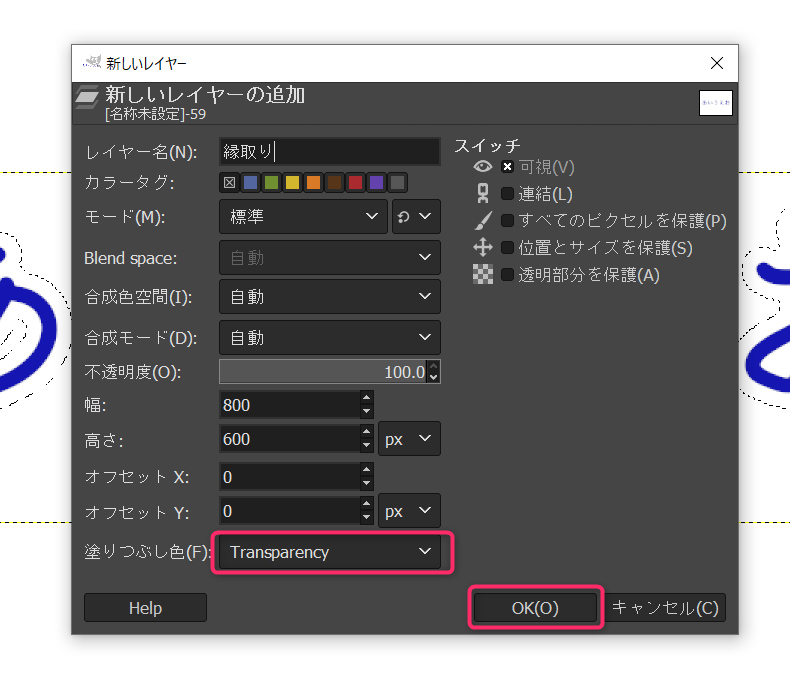Click the layers icon in dialog header

(87, 97)
